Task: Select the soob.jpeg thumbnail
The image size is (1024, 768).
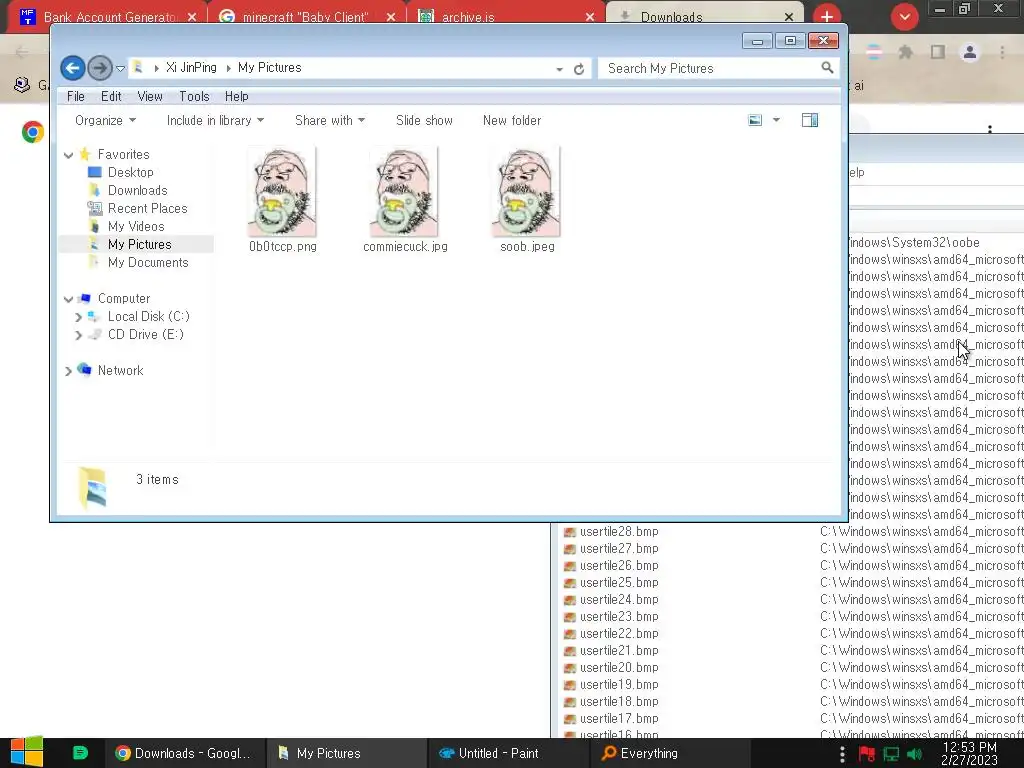Action: (526, 191)
